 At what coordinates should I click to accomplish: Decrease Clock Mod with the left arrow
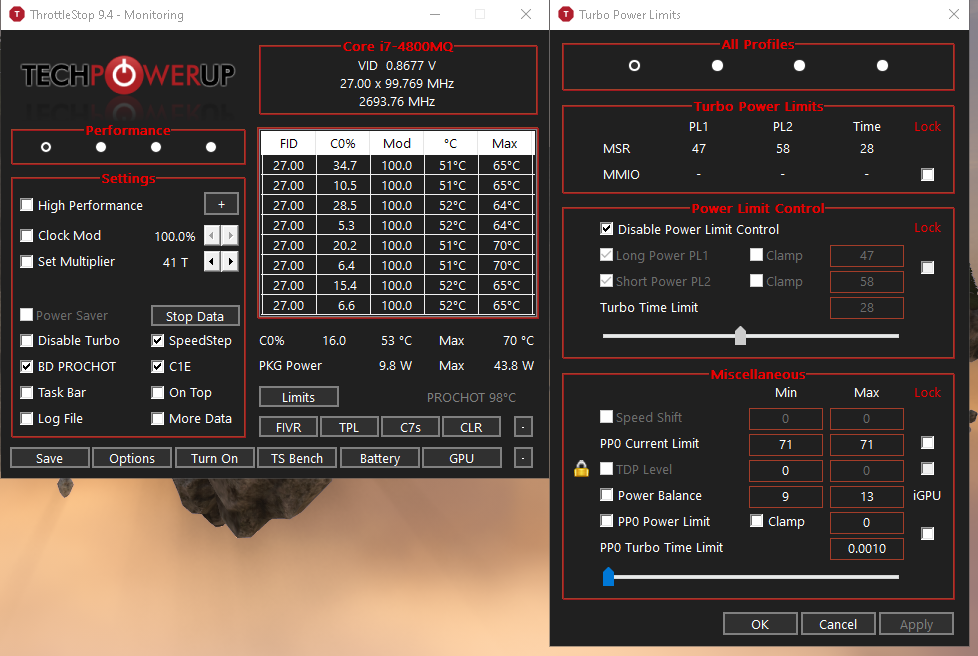(x=212, y=235)
